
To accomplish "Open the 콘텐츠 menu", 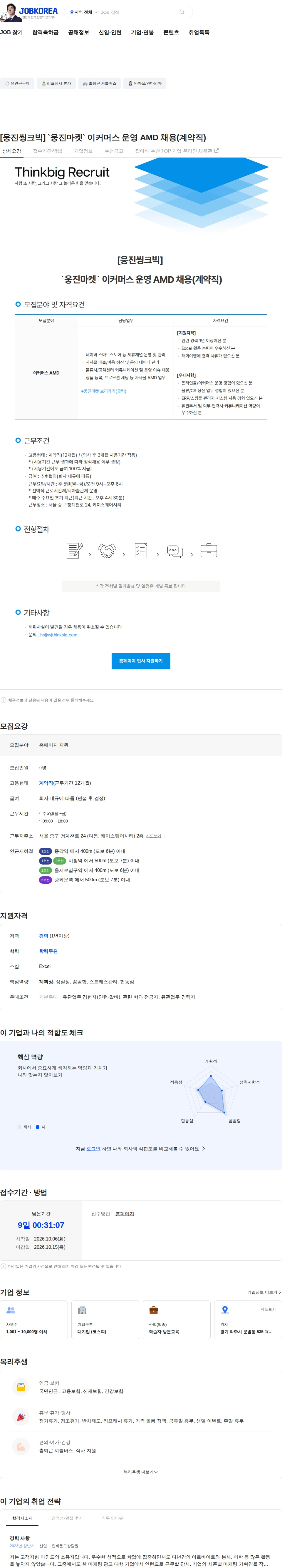I will (x=171, y=32).
